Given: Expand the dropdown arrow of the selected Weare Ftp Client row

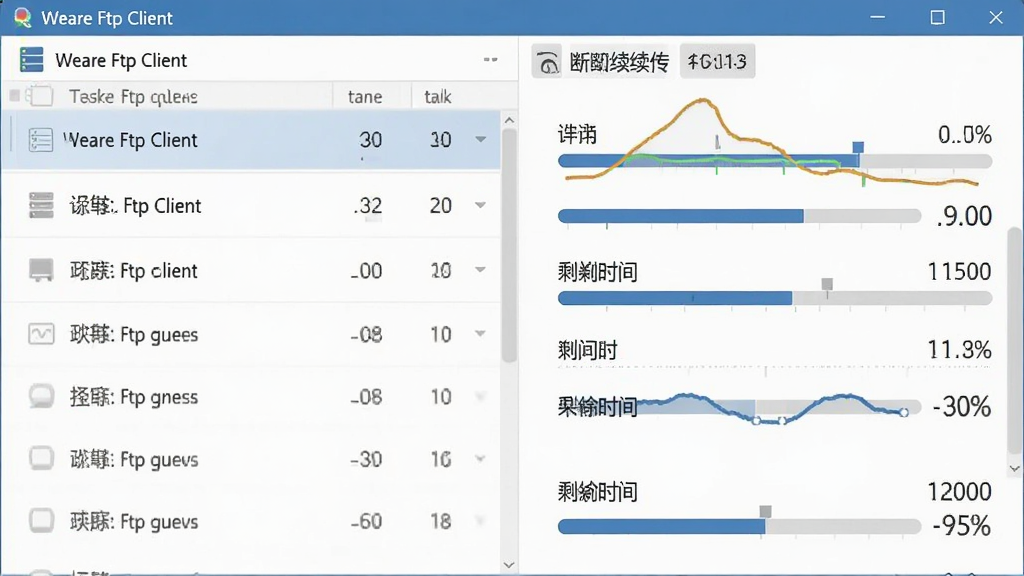Looking at the screenshot, I should coord(481,139).
